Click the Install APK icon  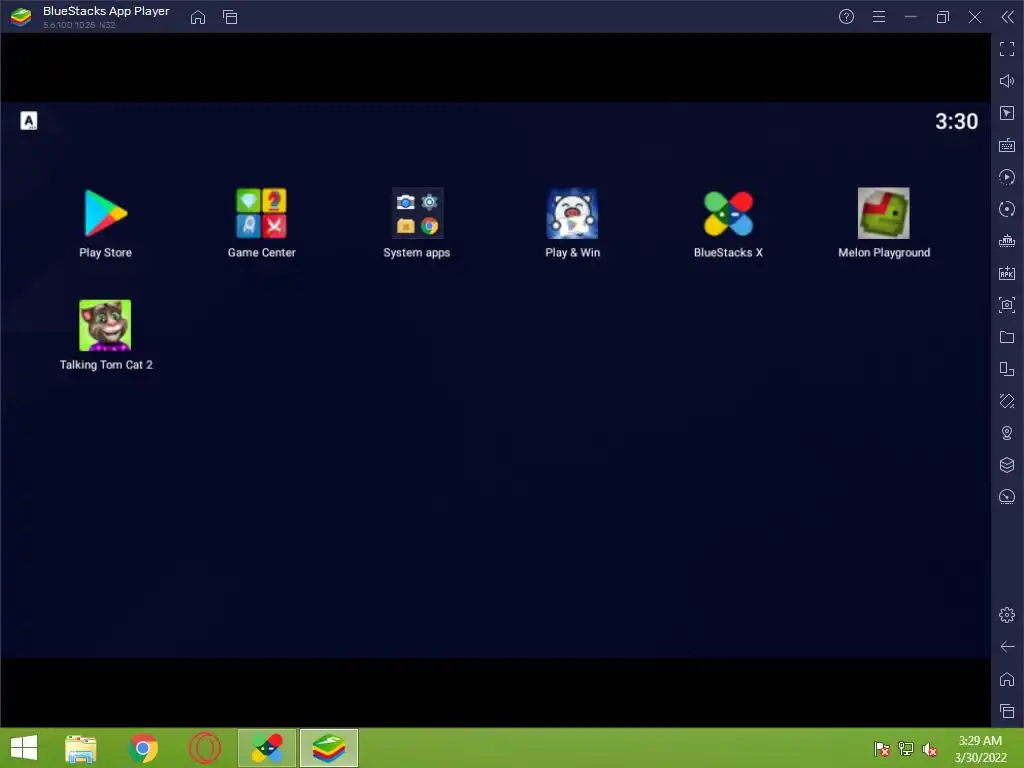click(x=1007, y=273)
